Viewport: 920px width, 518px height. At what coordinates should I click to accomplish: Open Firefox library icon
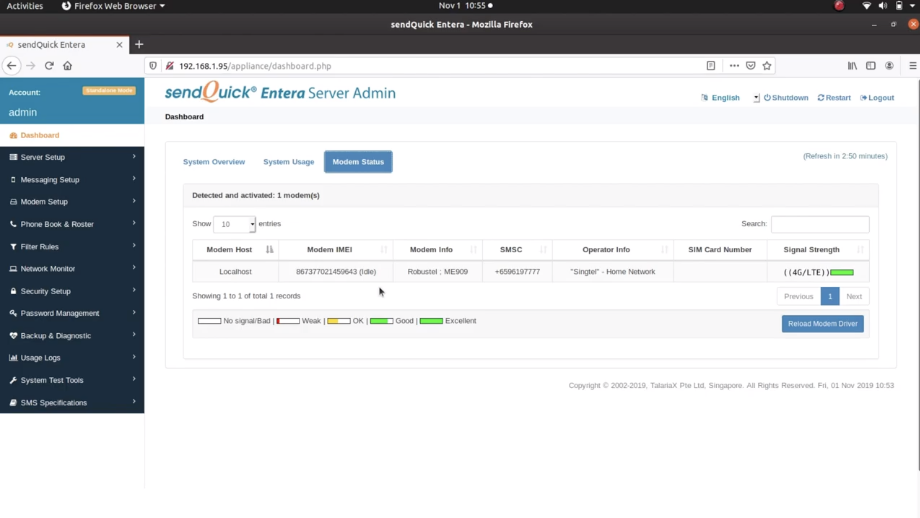pyautogui.click(x=852, y=66)
